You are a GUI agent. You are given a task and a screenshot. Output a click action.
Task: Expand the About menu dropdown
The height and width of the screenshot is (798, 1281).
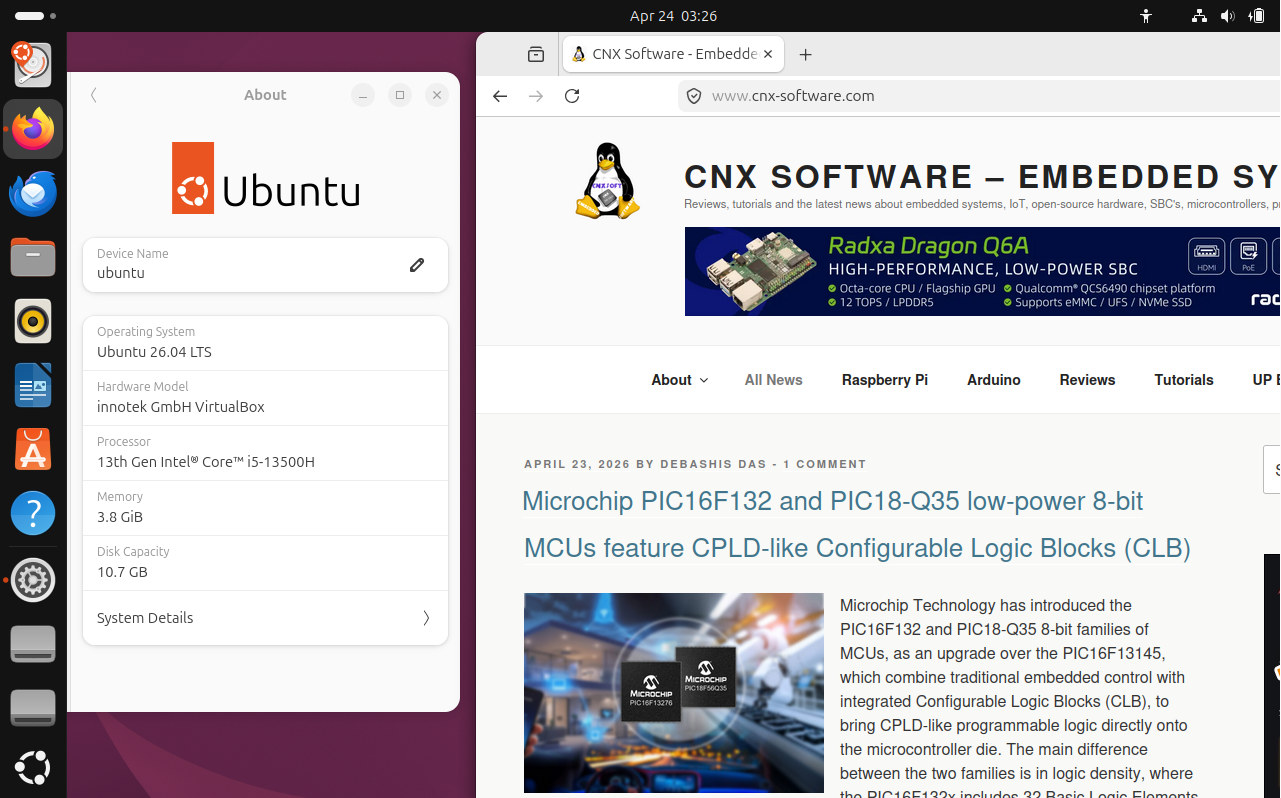pyautogui.click(x=679, y=380)
